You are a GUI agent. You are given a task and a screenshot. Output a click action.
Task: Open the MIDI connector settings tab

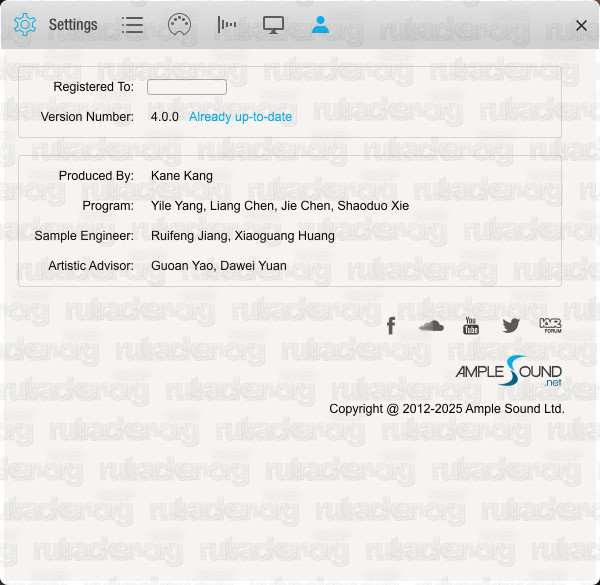click(x=179, y=24)
